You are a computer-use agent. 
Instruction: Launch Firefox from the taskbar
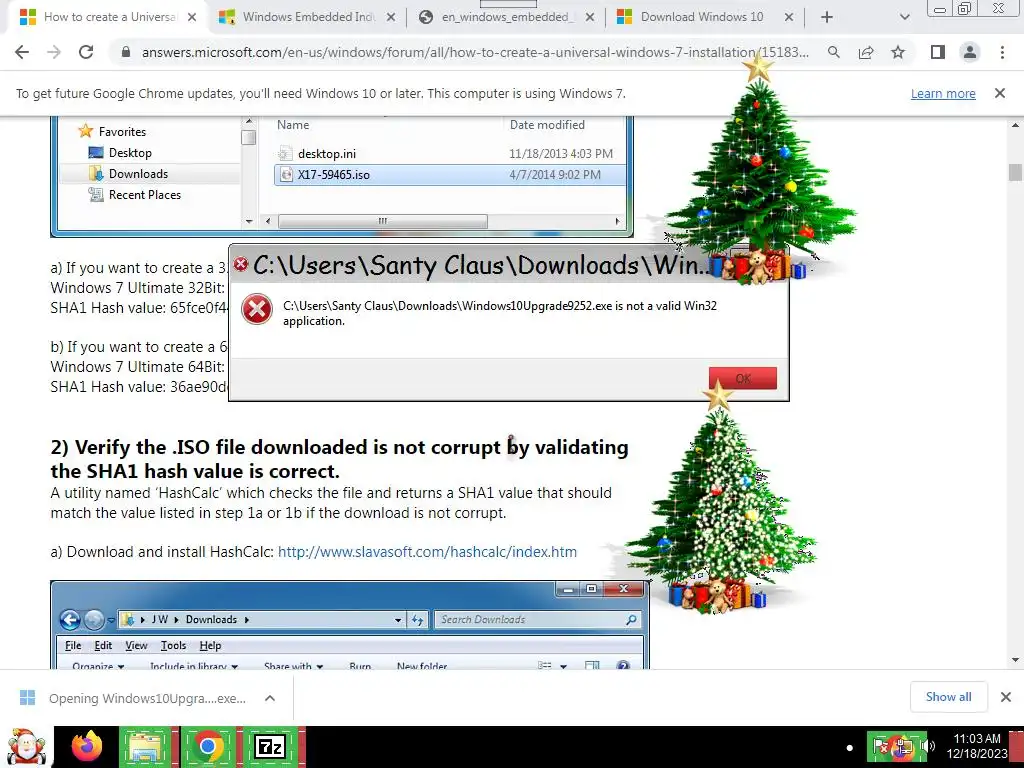(87, 747)
